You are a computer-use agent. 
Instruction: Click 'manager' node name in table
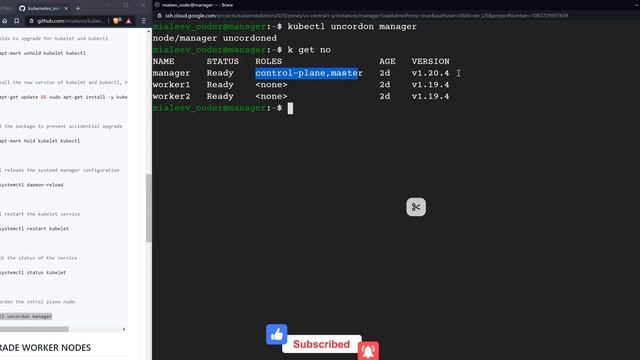click(171, 73)
